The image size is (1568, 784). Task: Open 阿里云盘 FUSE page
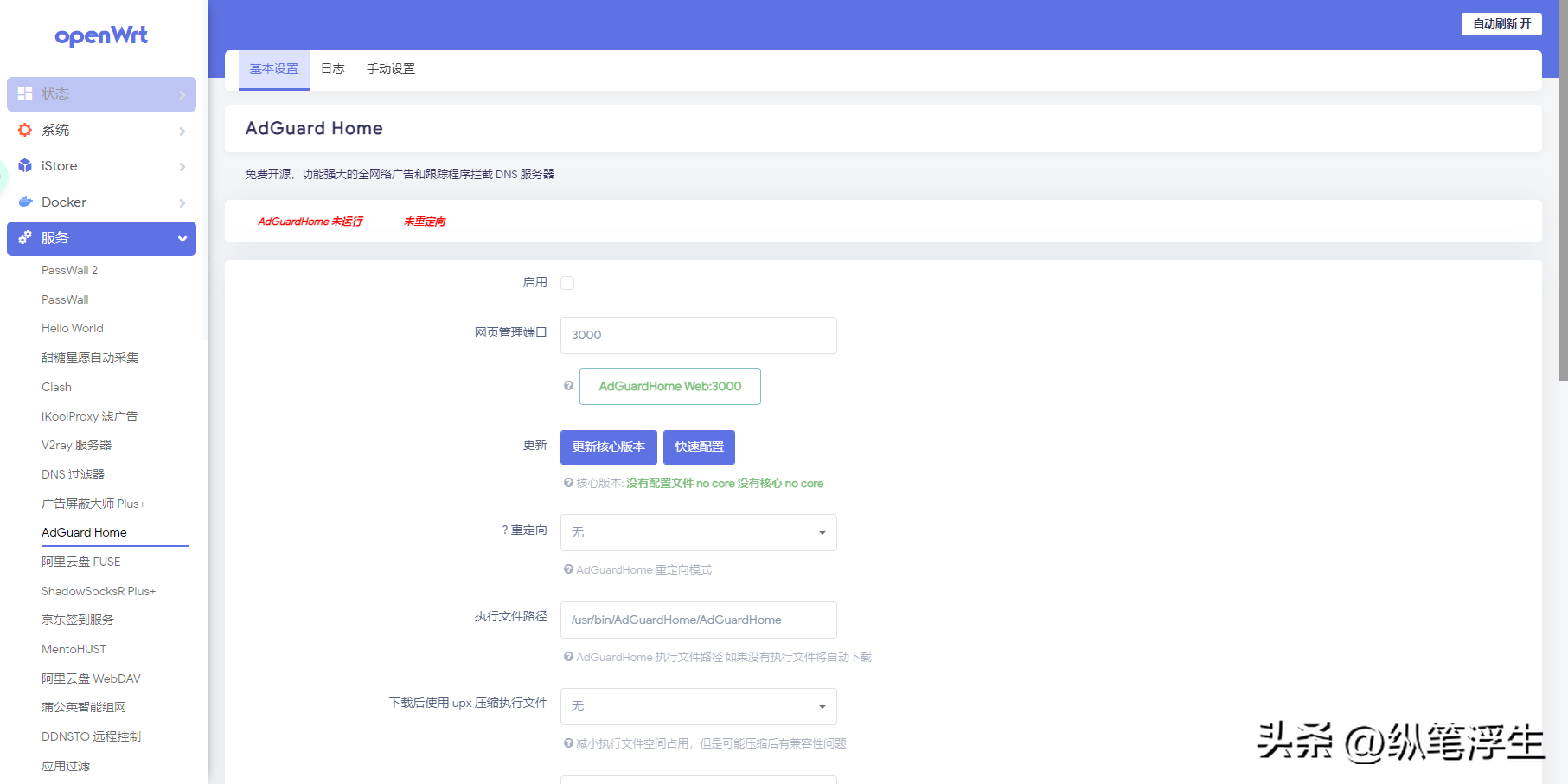[81, 562]
